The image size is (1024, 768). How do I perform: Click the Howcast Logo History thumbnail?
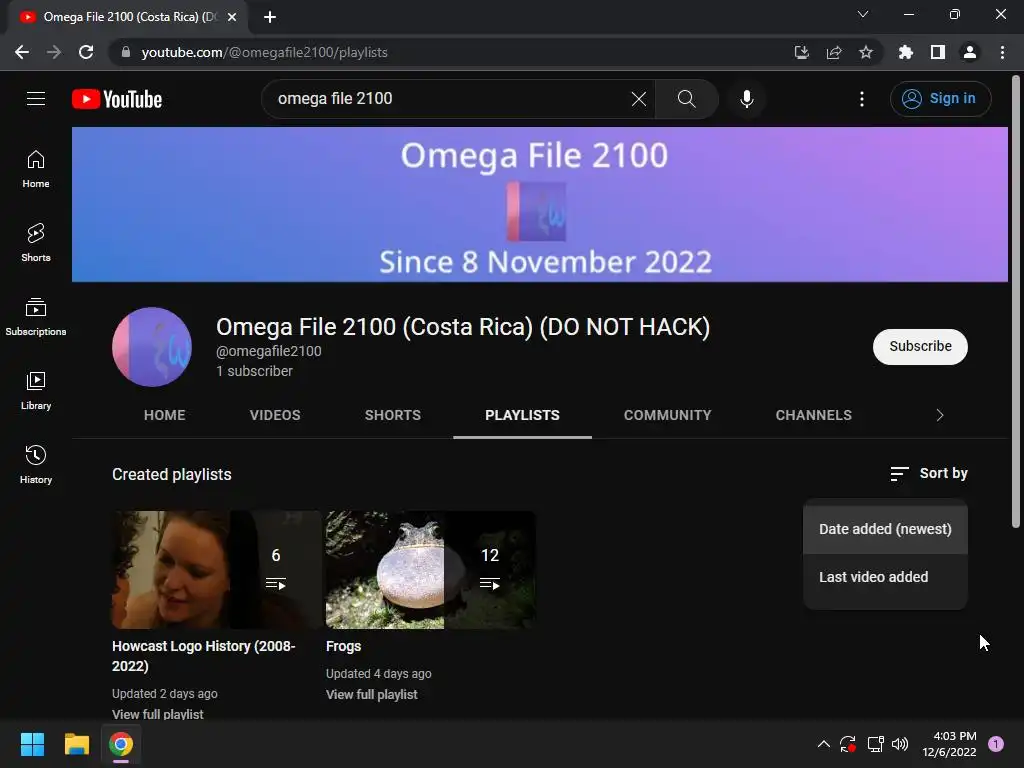click(x=217, y=569)
